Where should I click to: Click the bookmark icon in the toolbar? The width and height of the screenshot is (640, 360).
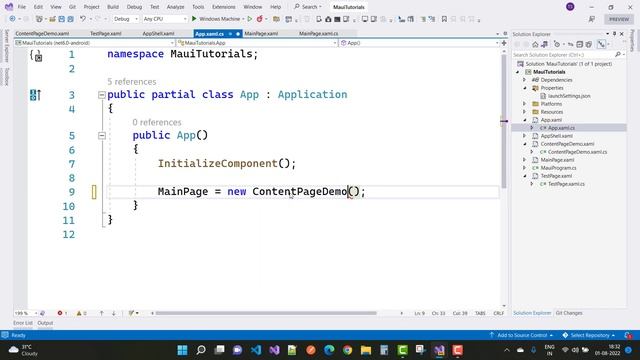[x=444, y=19]
